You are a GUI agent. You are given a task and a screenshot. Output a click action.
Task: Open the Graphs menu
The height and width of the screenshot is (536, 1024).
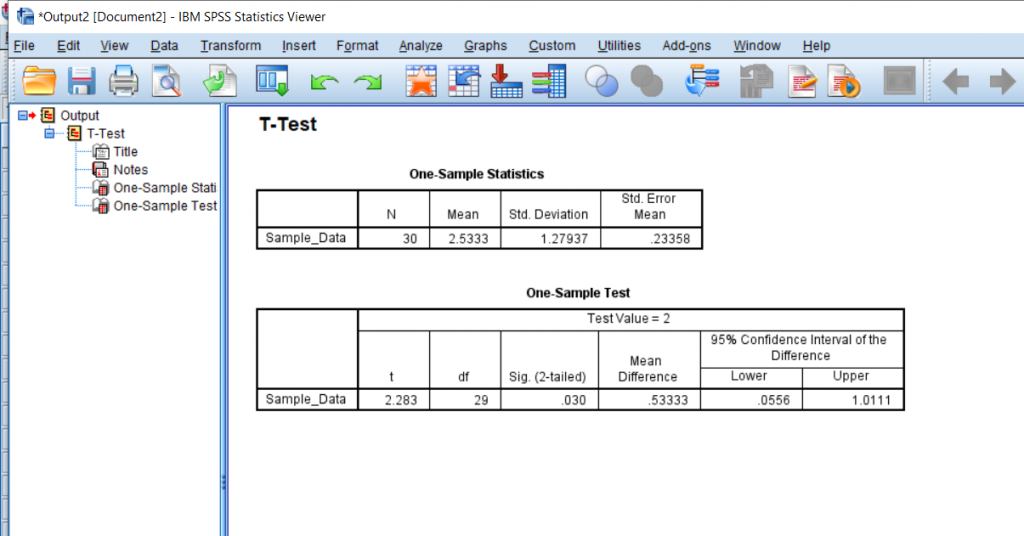pos(485,46)
